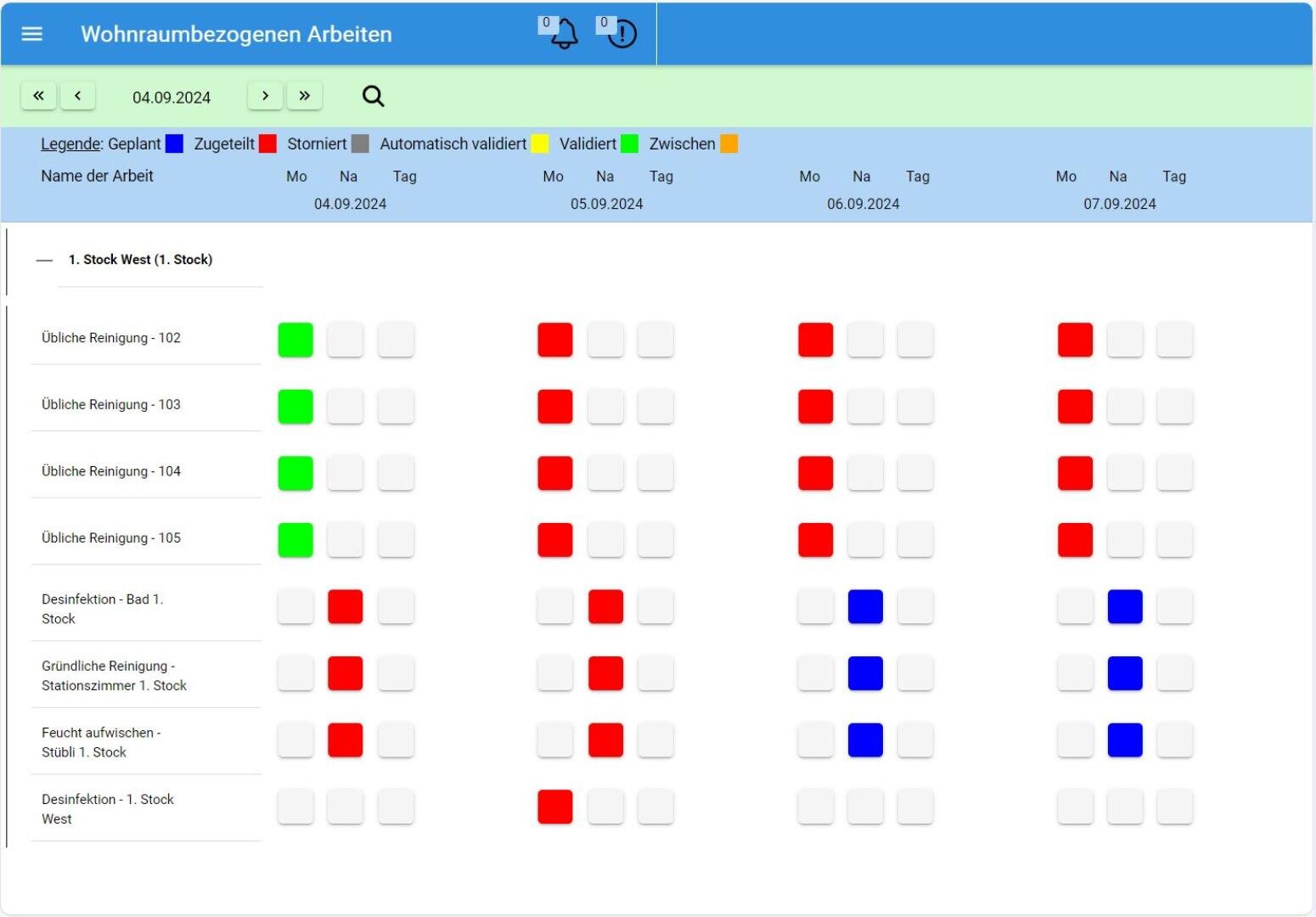The height and width of the screenshot is (917, 1316).
Task: Click the Name der Arbeit column header
Action: 97,176
